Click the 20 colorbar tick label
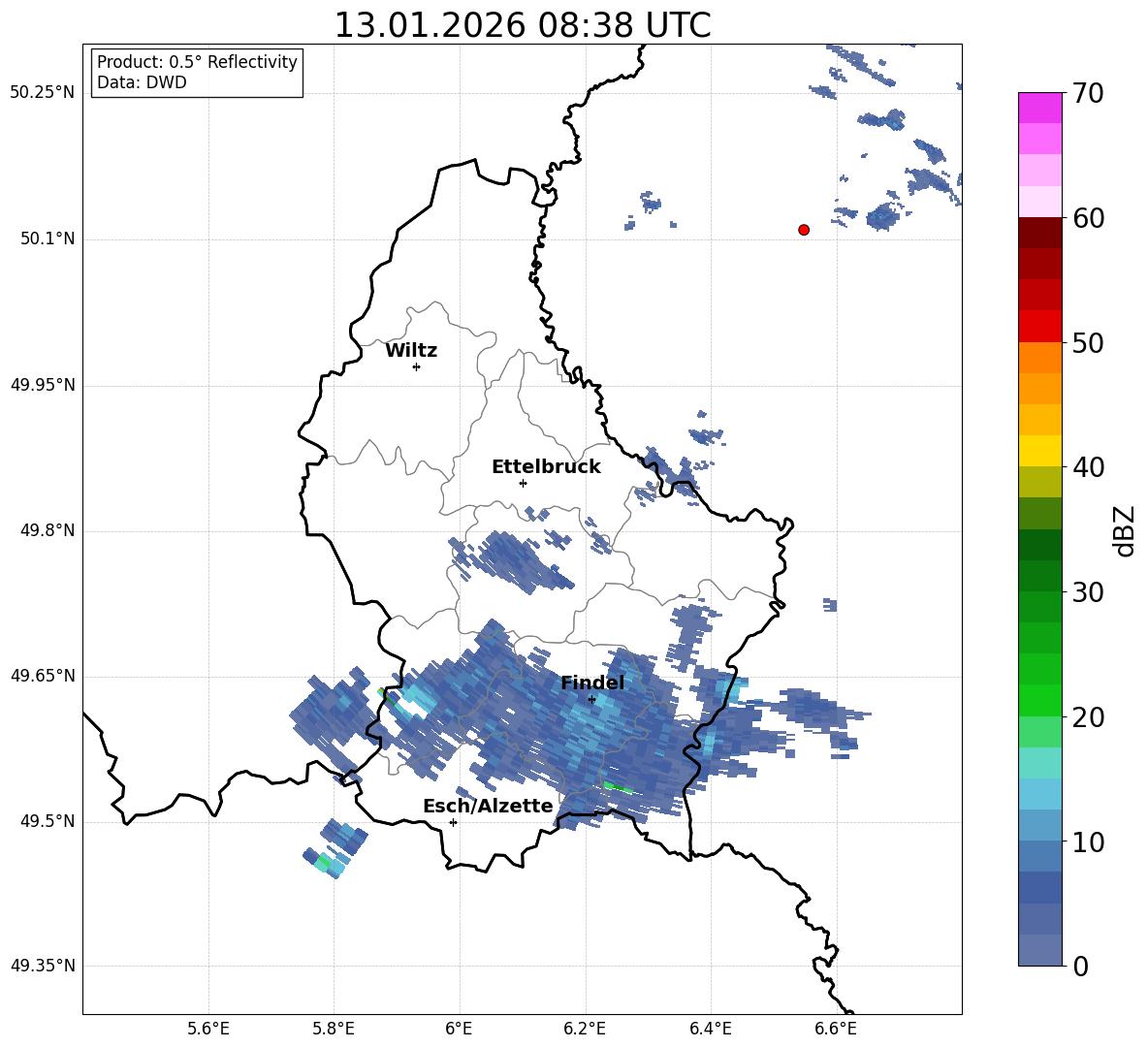 pos(1088,717)
